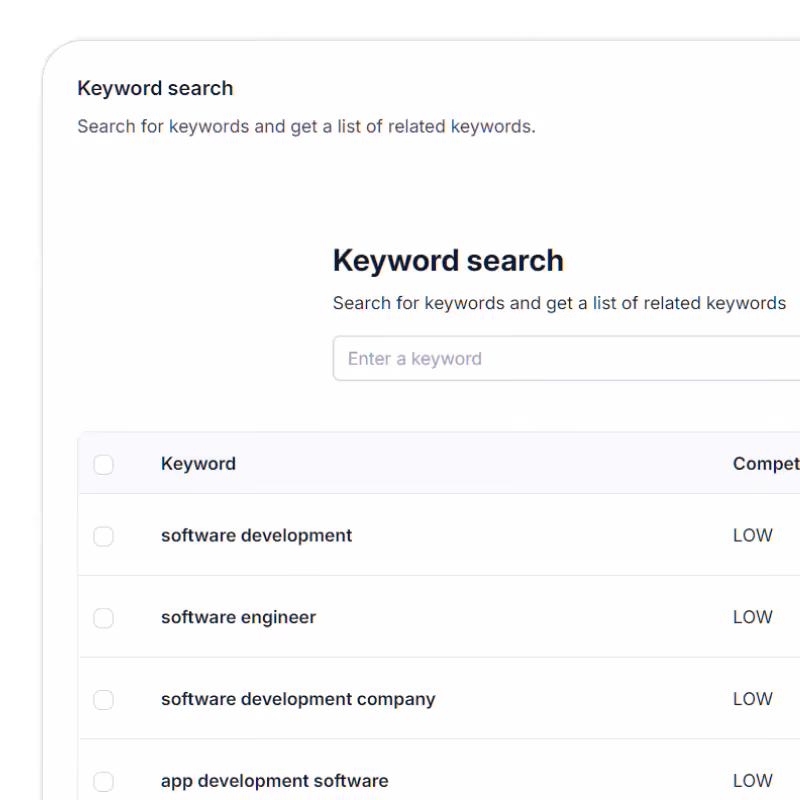Viewport: 800px width, 800px height.
Task: Click the 'software engineer' keyword text
Action: (x=239, y=617)
